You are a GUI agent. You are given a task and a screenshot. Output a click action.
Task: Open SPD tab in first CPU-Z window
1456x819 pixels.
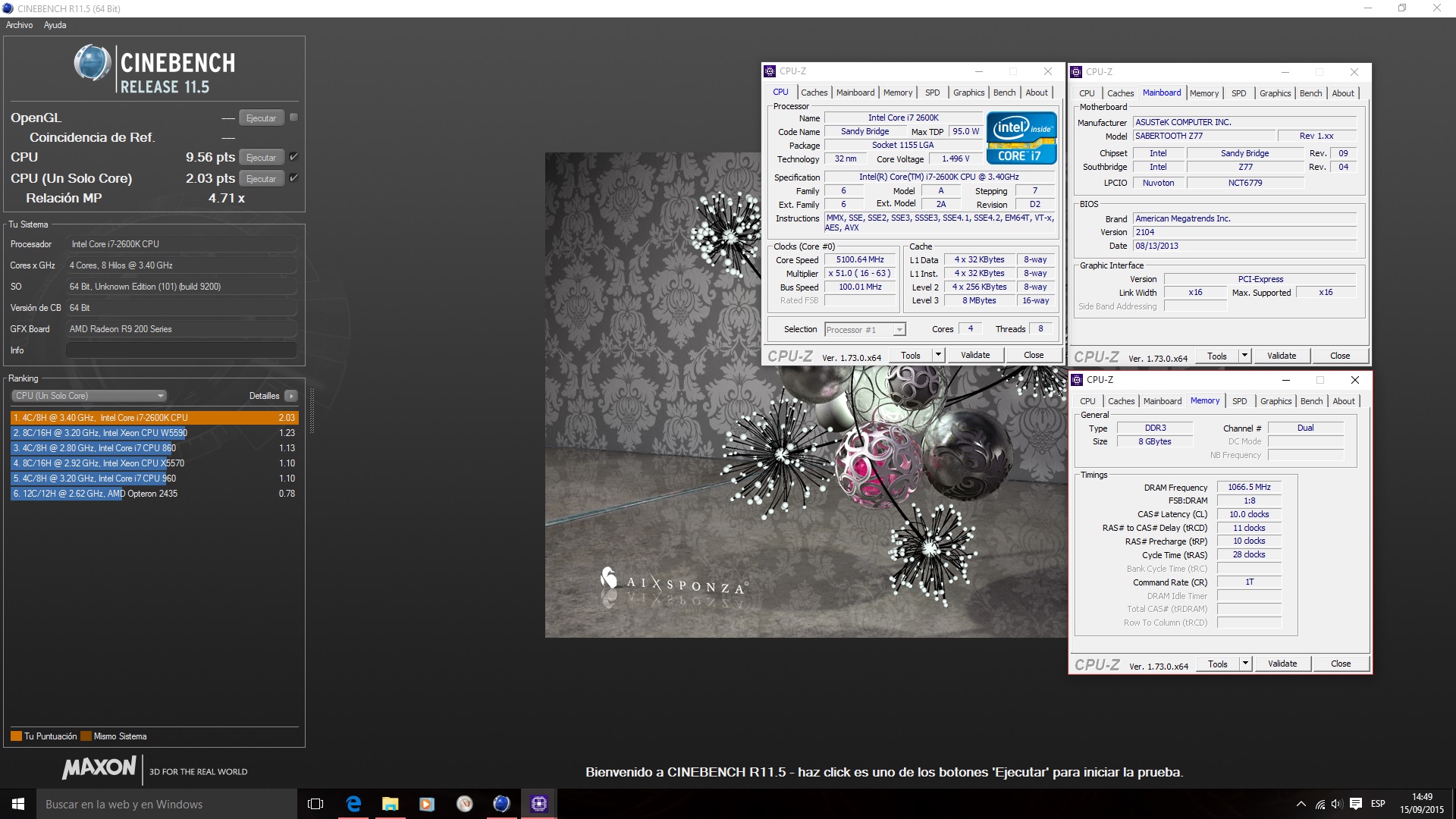point(933,93)
